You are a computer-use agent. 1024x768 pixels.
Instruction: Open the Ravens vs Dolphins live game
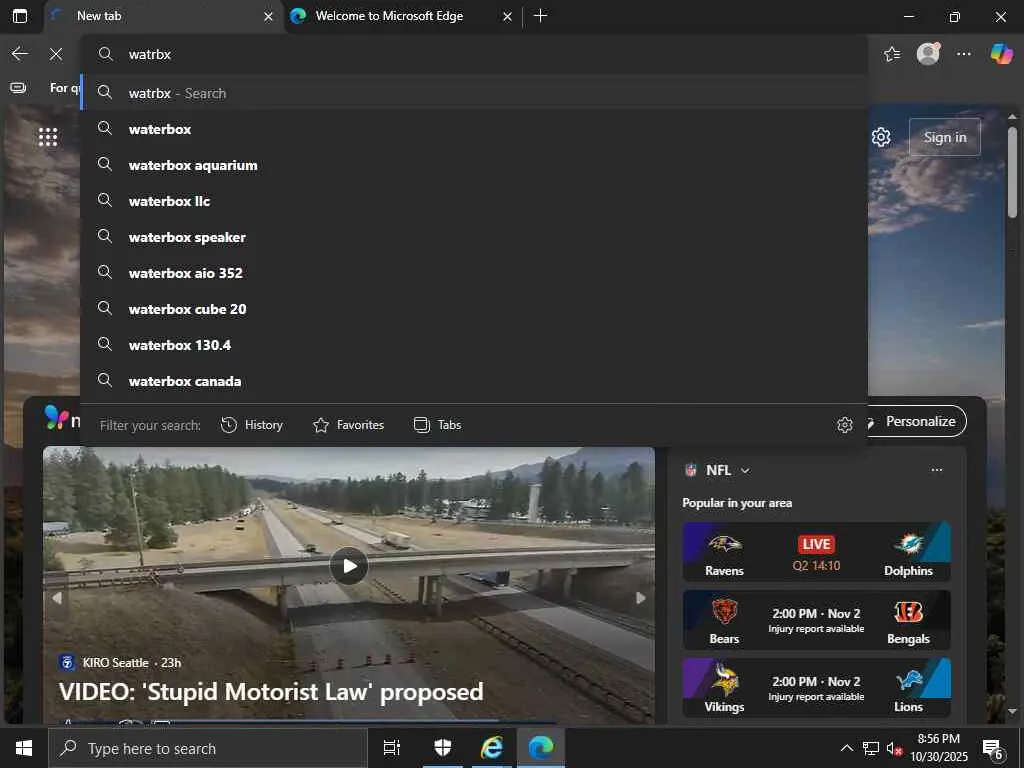tap(816, 552)
